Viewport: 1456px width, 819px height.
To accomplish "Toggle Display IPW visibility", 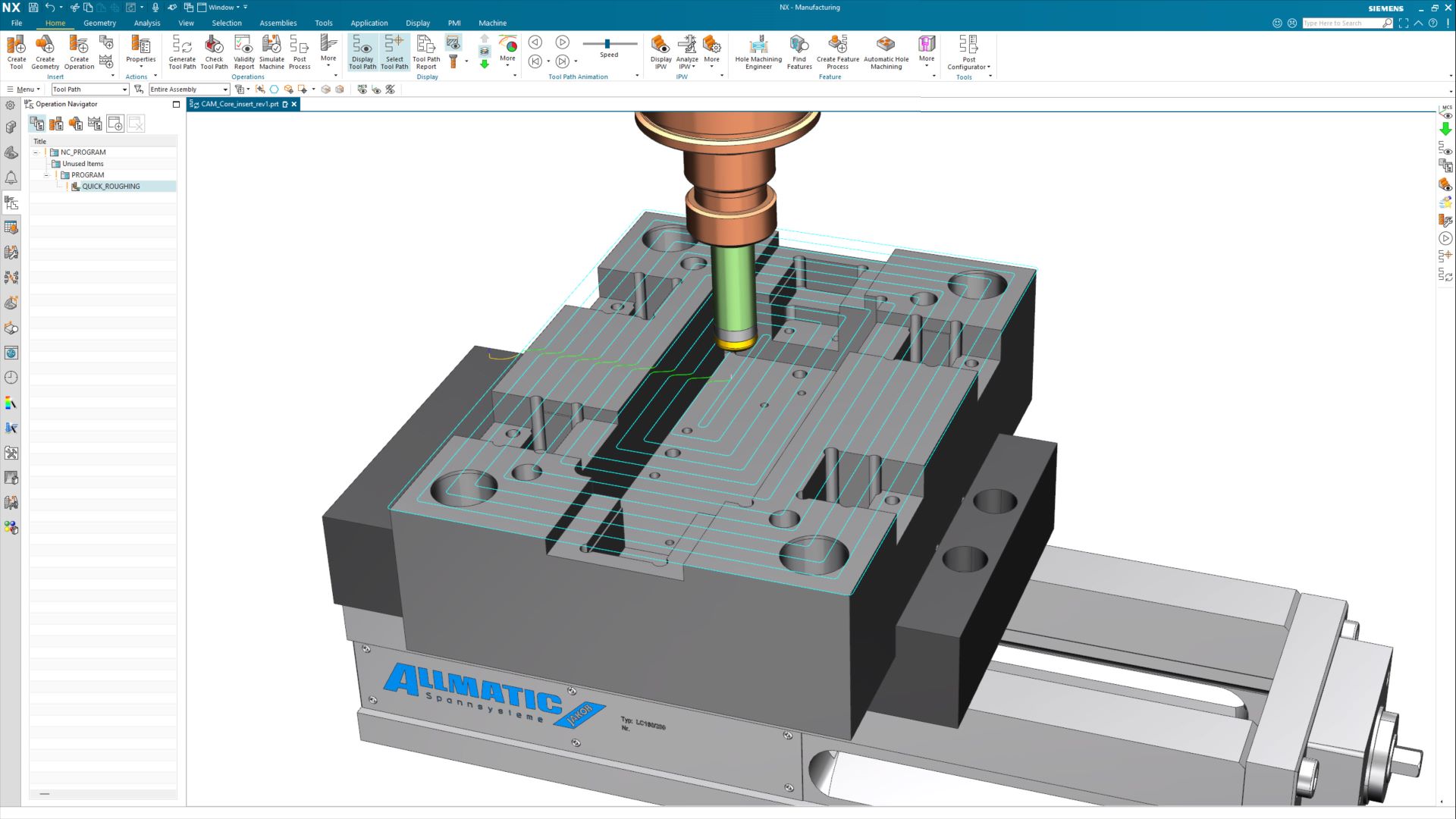I will (660, 51).
